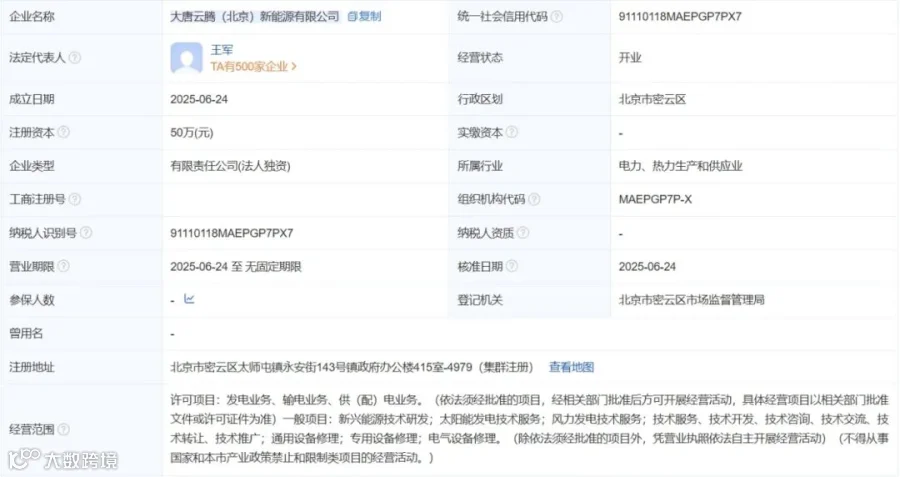Screen dimensions: 900x477
Task: Select business term 2025-06-24 至 无固定期限
Action: (236, 266)
